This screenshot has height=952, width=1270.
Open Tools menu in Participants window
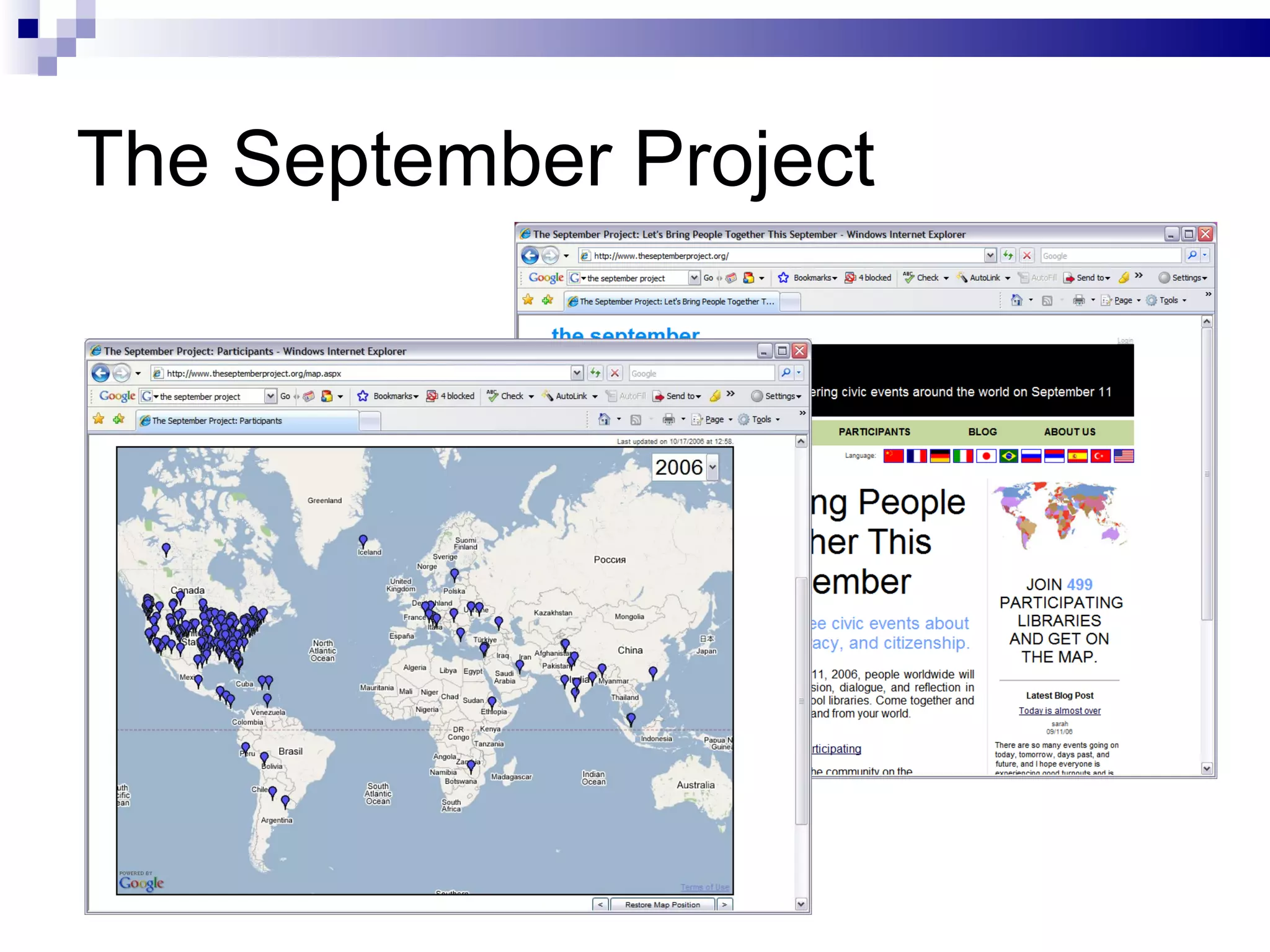pos(759,420)
